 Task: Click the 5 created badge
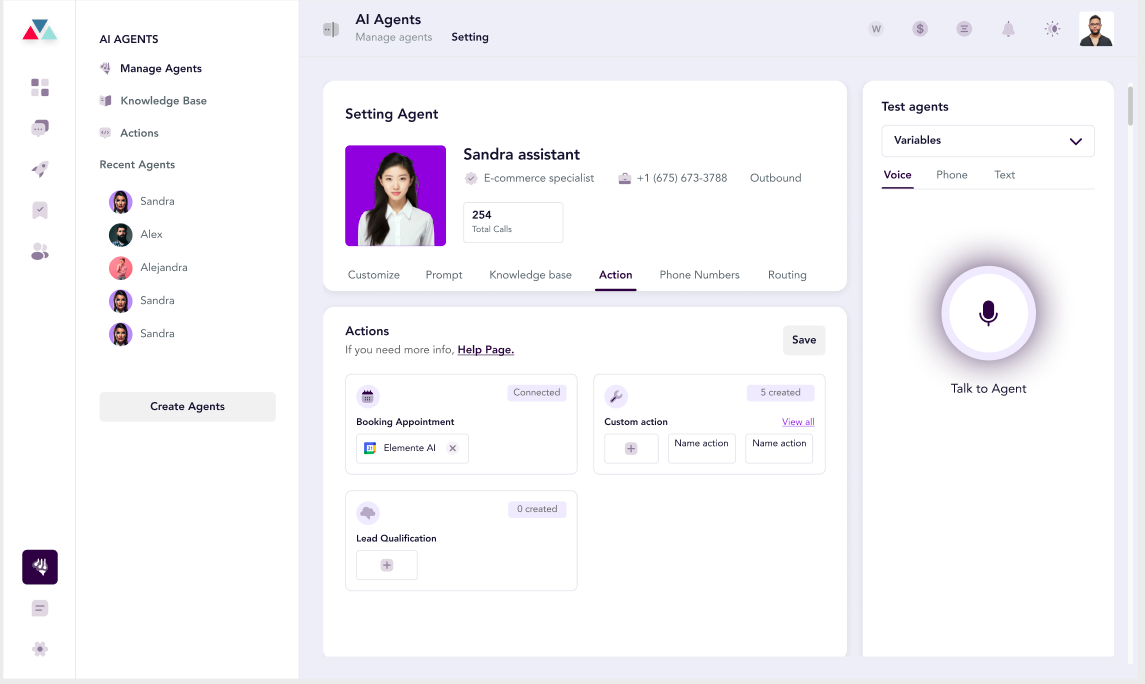(x=781, y=393)
